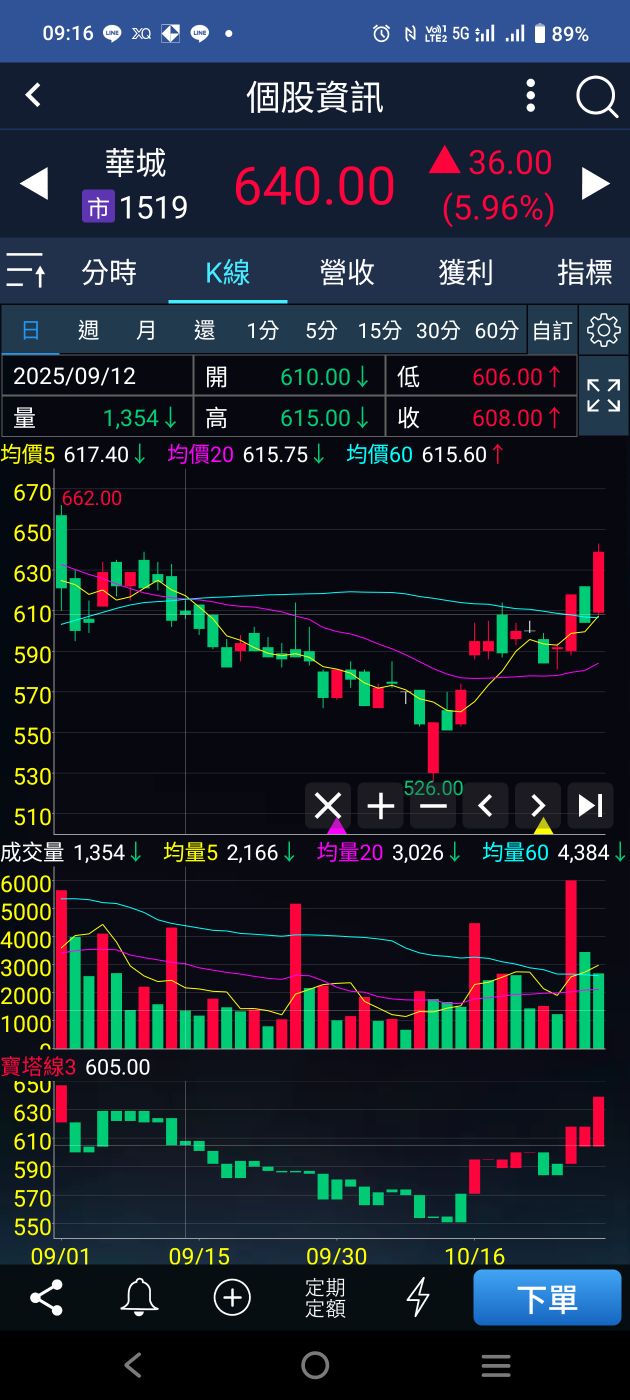Image resolution: width=630 pixels, height=1400 pixels.
Task: Tap the 36.00 price change value
Action: pos(510,162)
